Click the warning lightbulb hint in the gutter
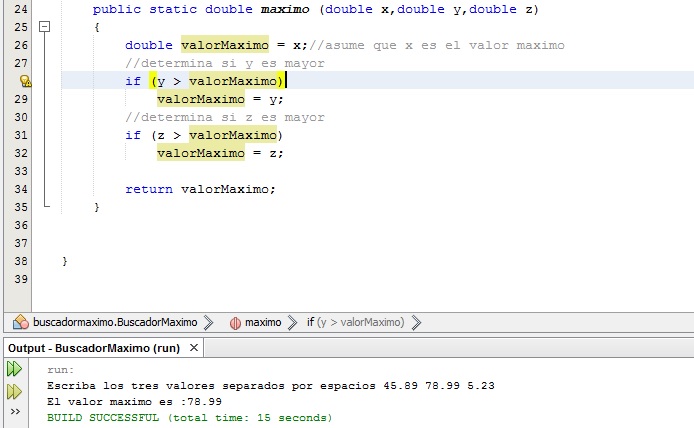The width and height of the screenshot is (694, 428). (x=24, y=81)
